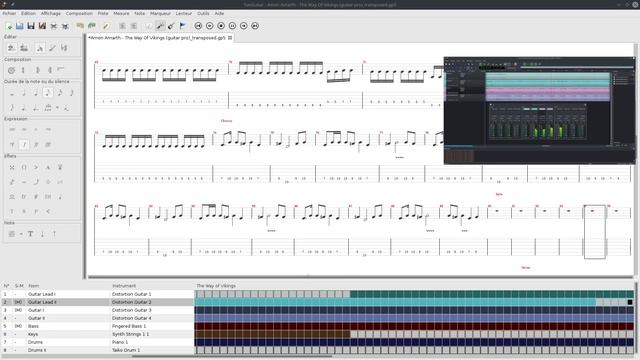
Task: Toggle popping P effect
Action: pyautogui.click(x=36, y=211)
